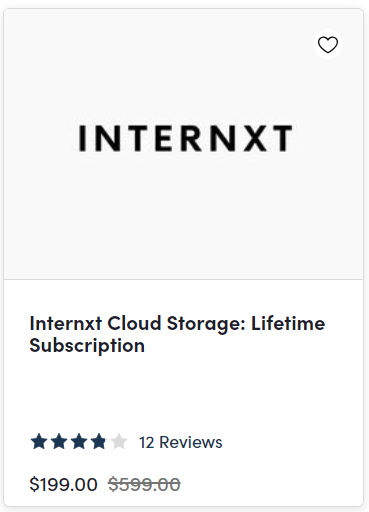
Task: Click the fifth gray empty rating star
Action: click(119, 442)
